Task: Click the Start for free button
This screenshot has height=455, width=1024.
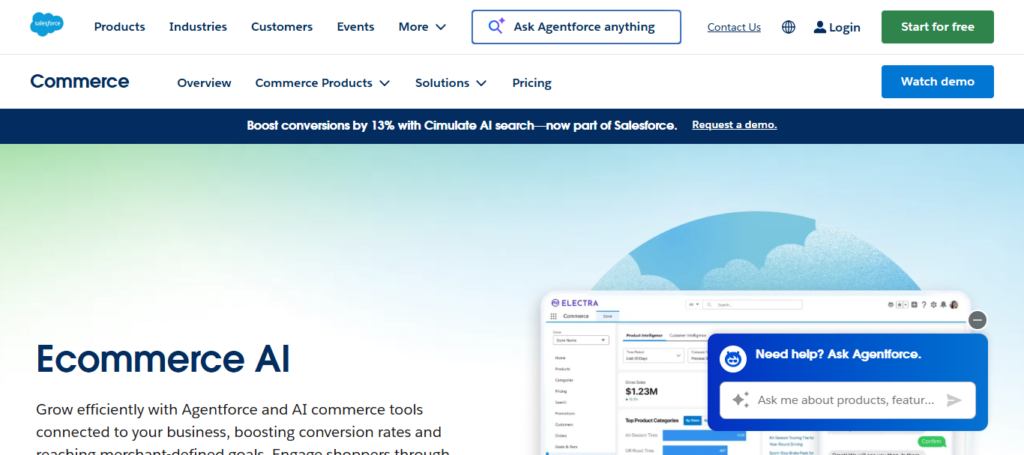Action: [937, 27]
